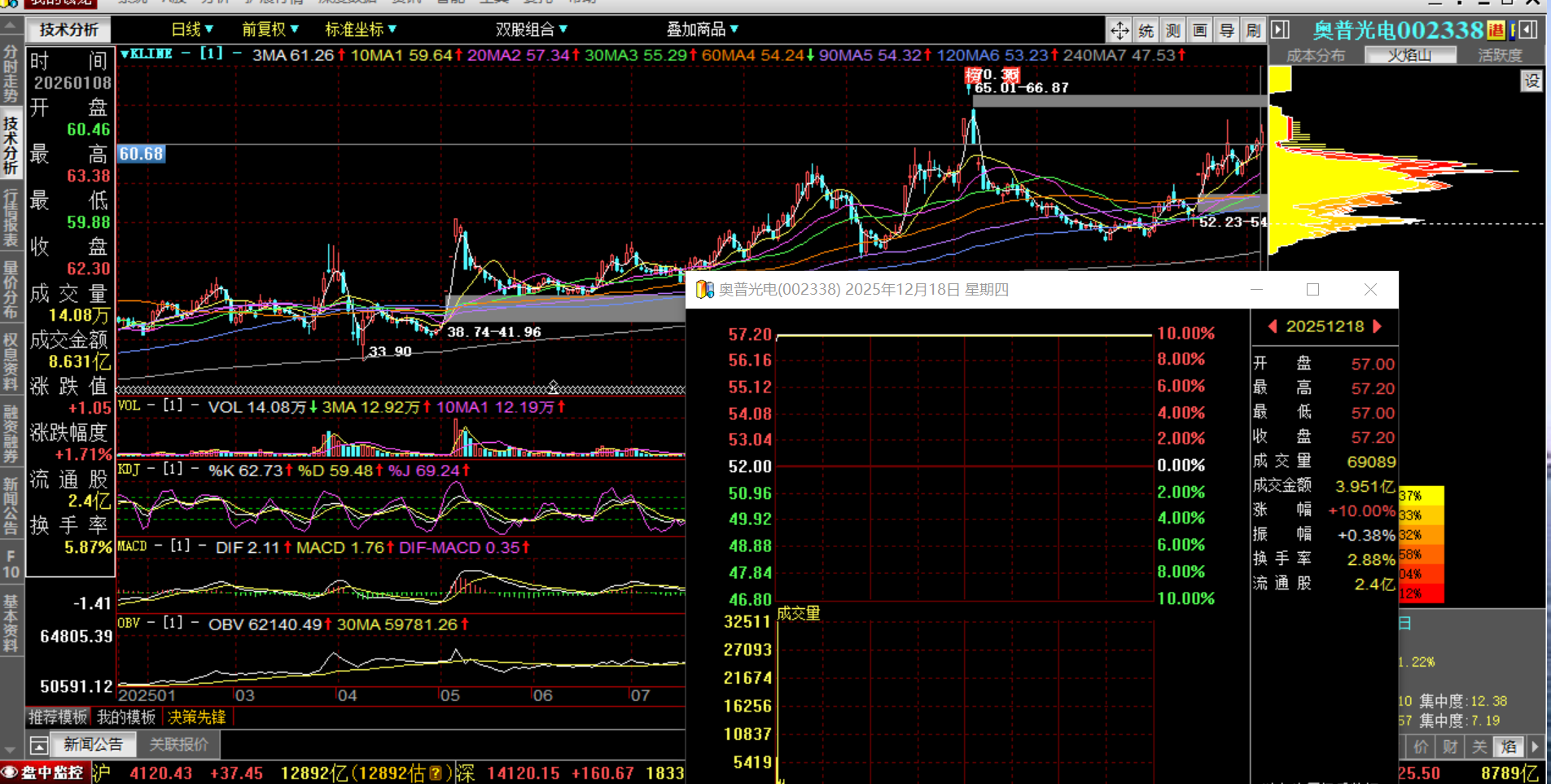1551x784 pixels.
Task: Open the 设 settings button in chip panel
Action: (x=1531, y=81)
